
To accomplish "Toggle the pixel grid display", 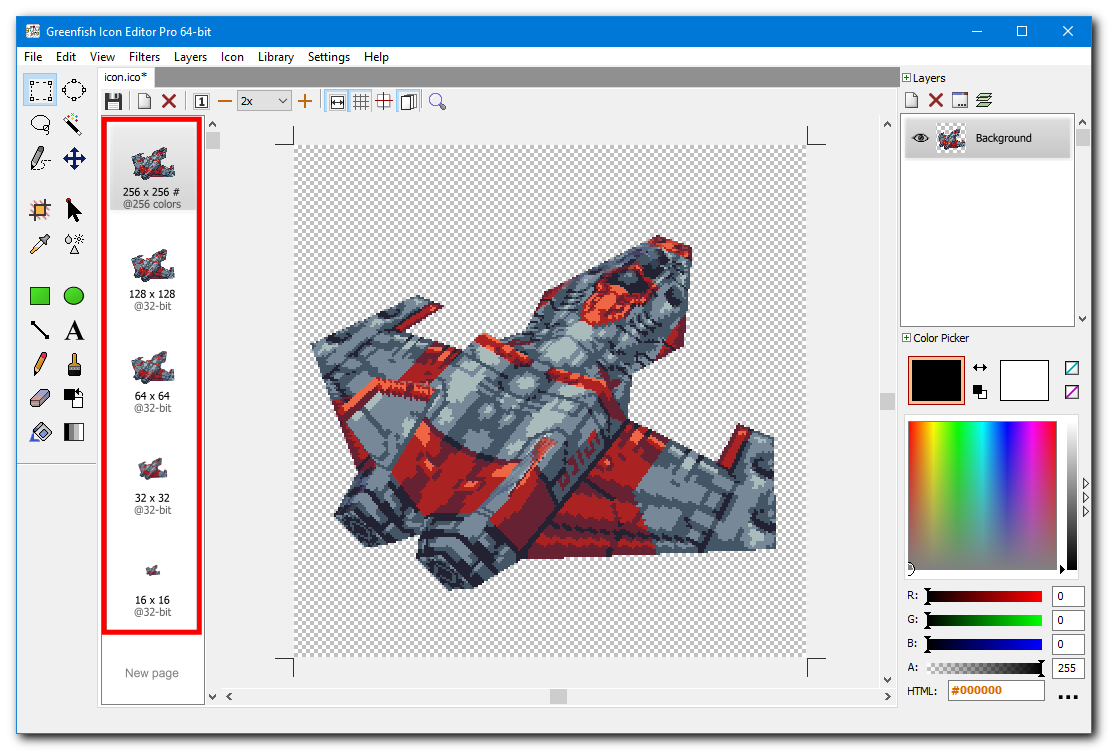I will pyautogui.click(x=361, y=100).
